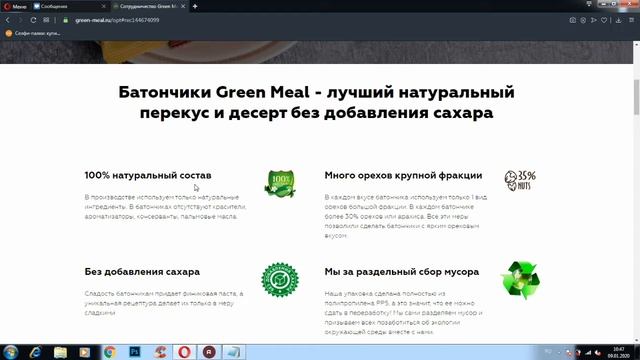Viewport: 640px width, 360px height.
Task: Open a new tab with plus button
Action: (195, 7)
